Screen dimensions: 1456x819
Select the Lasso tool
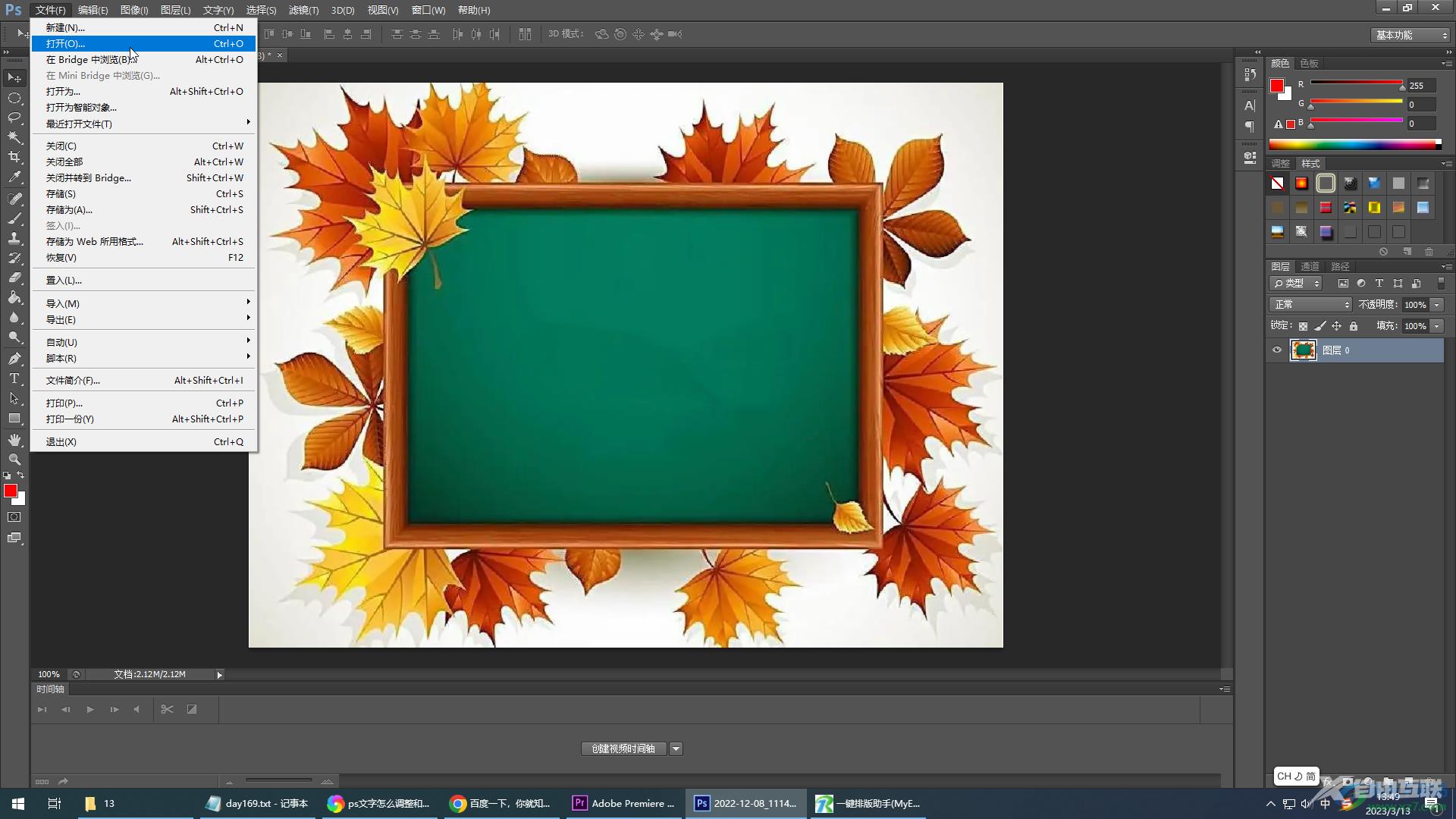14,118
